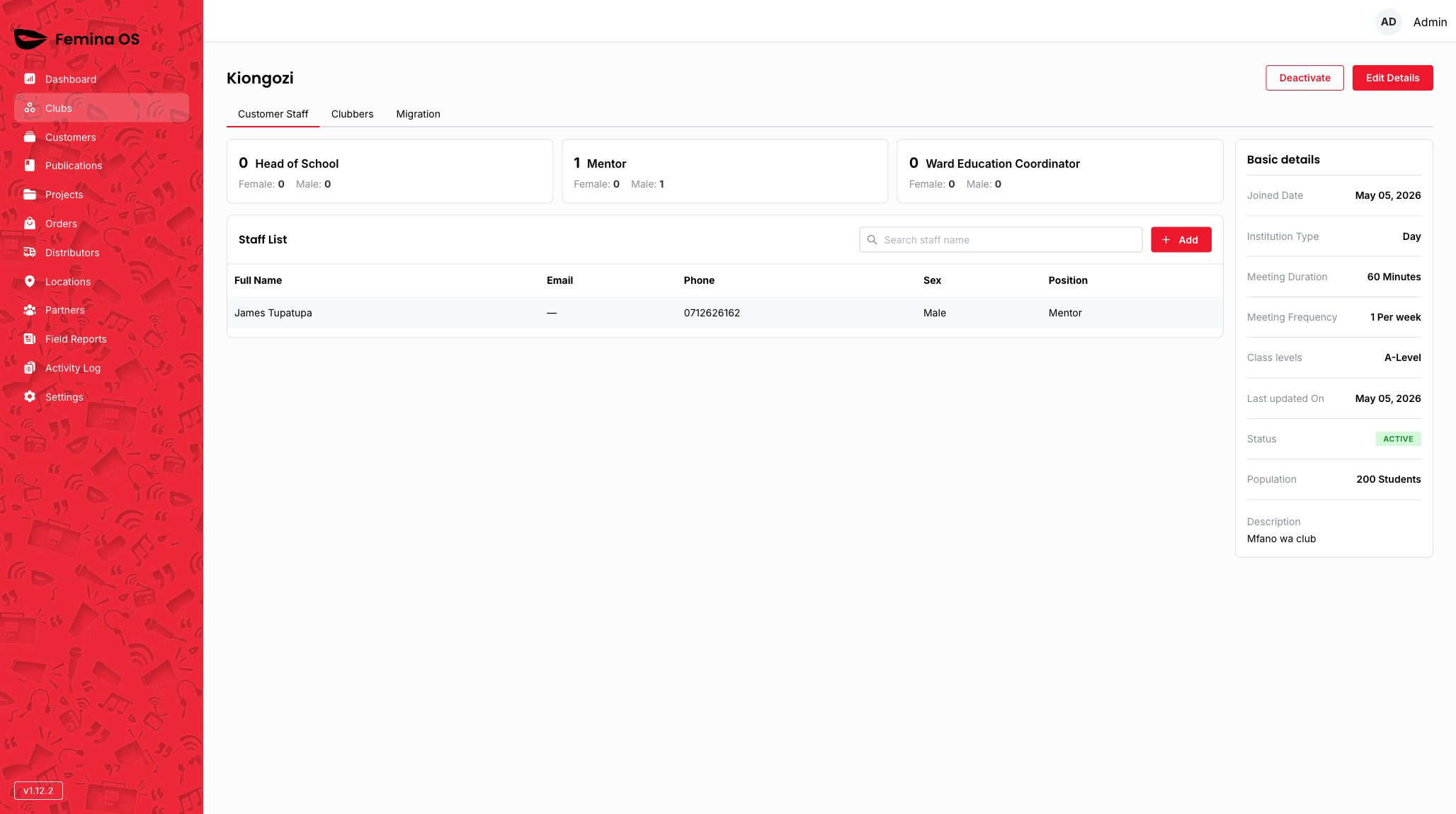This screenshot has height=814, width=1456.
Task: Open Activity Log via its clipboard icon
Action: pyautogui.click(x=30, y=367)
